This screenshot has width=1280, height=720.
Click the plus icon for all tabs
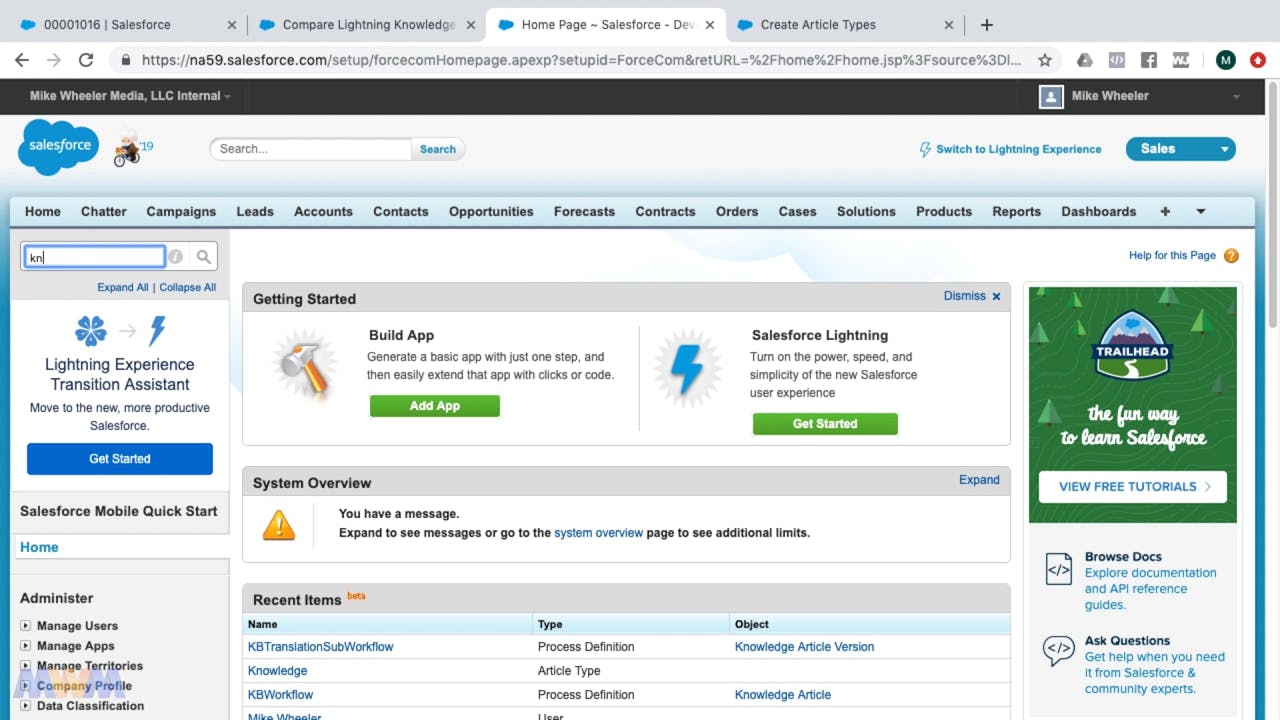click(1165, 211)
